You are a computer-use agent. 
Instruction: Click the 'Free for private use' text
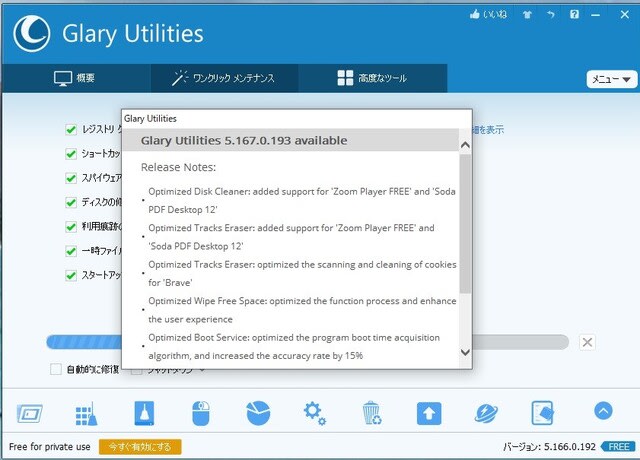pyautogui.click(x=49, y=447)
